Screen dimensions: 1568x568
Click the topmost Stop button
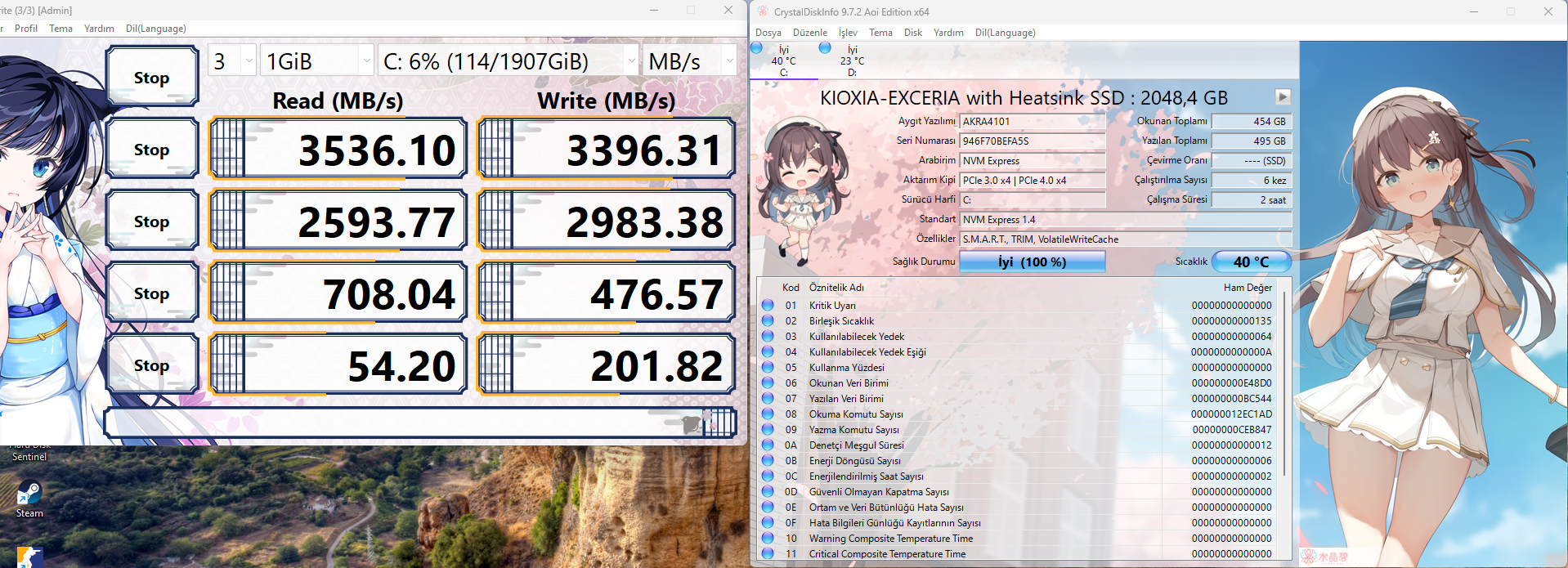coord(152,77)
